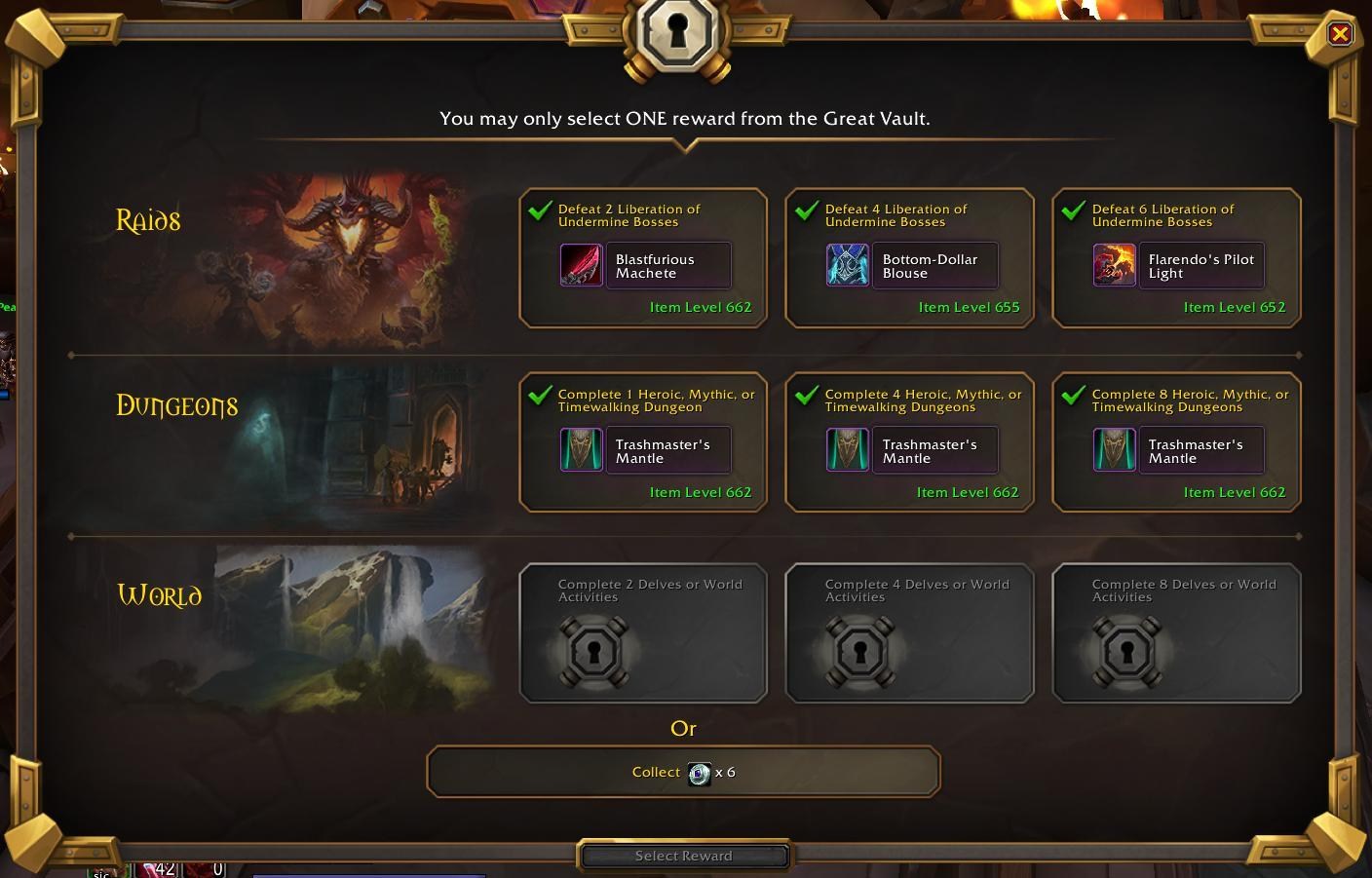
Task: Click the token icon in the Collect option
Action: (x=699, y=774)
